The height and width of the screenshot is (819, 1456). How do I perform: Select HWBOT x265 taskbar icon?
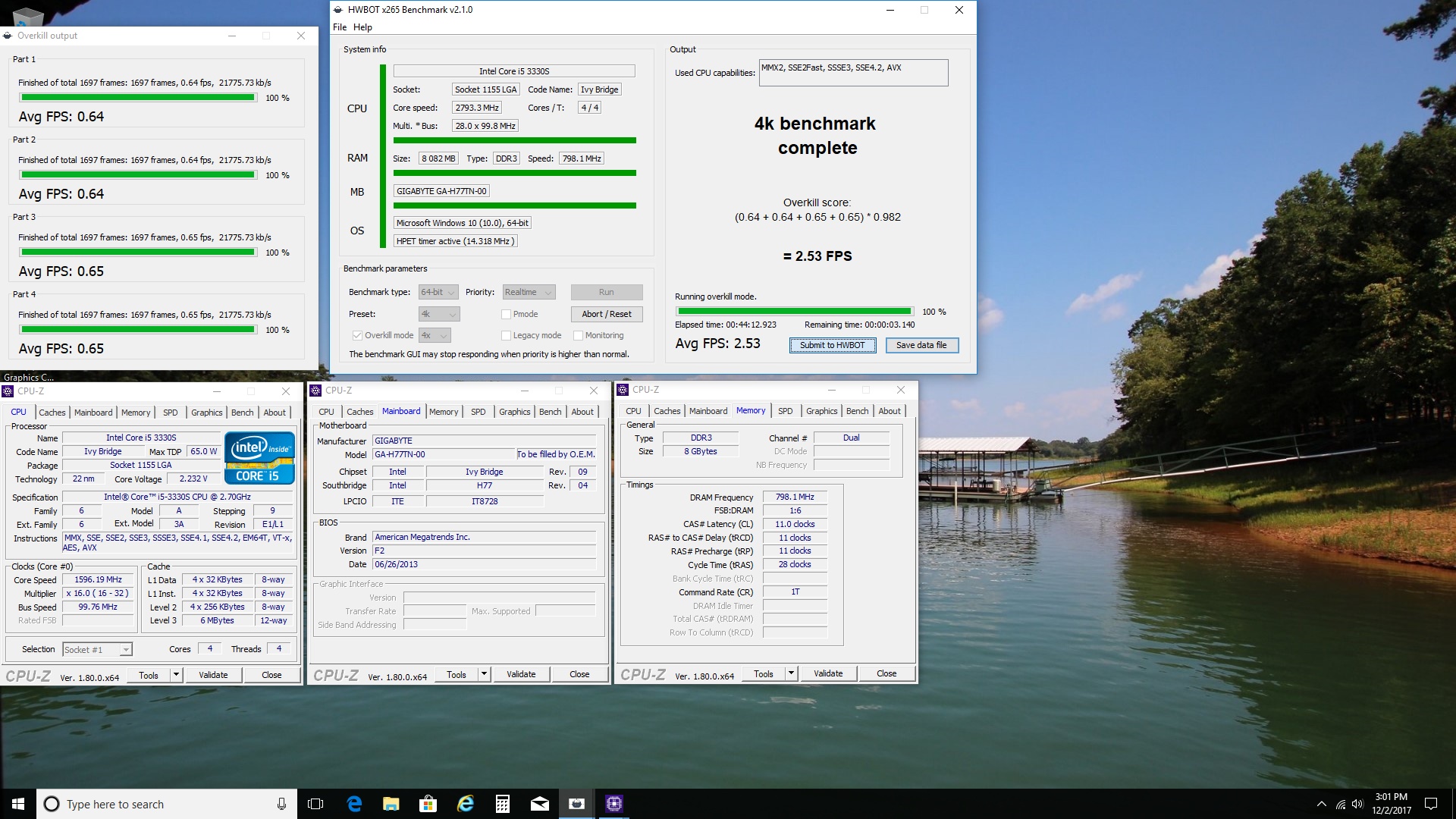[576, 804]
